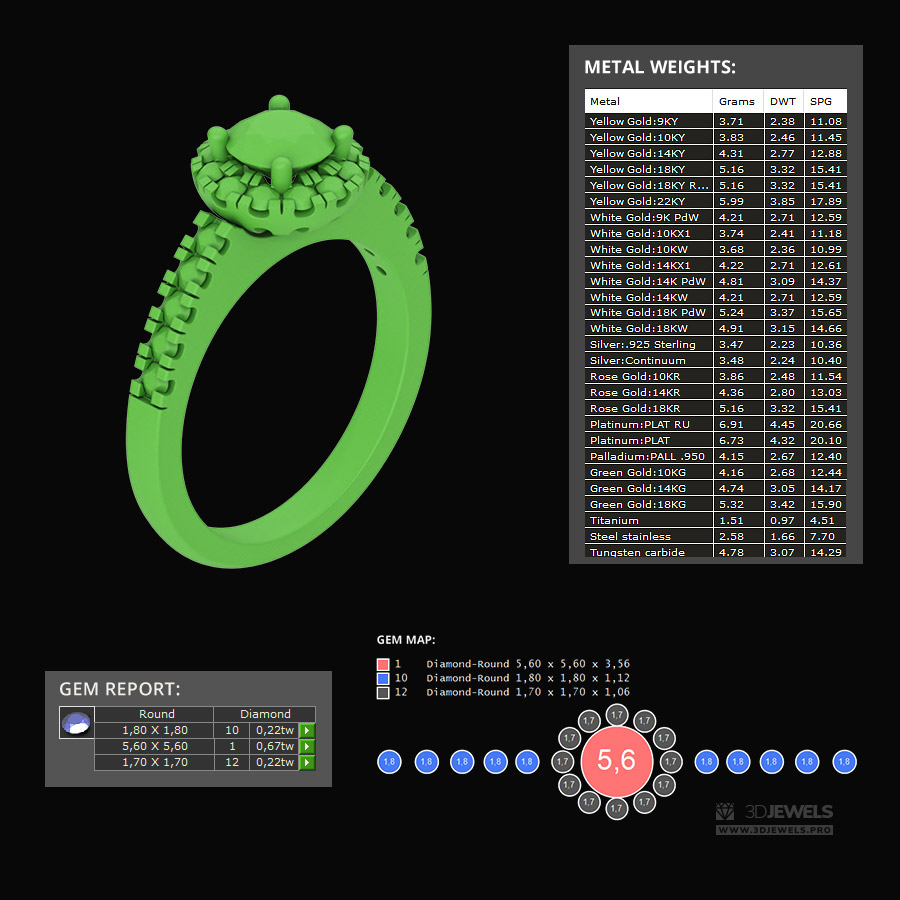The width and height of the screenshot is (900, 900).
Task: Click the 3.47 grams value for Silver:.925 Sterling
Action: click(x=731, y=344)
